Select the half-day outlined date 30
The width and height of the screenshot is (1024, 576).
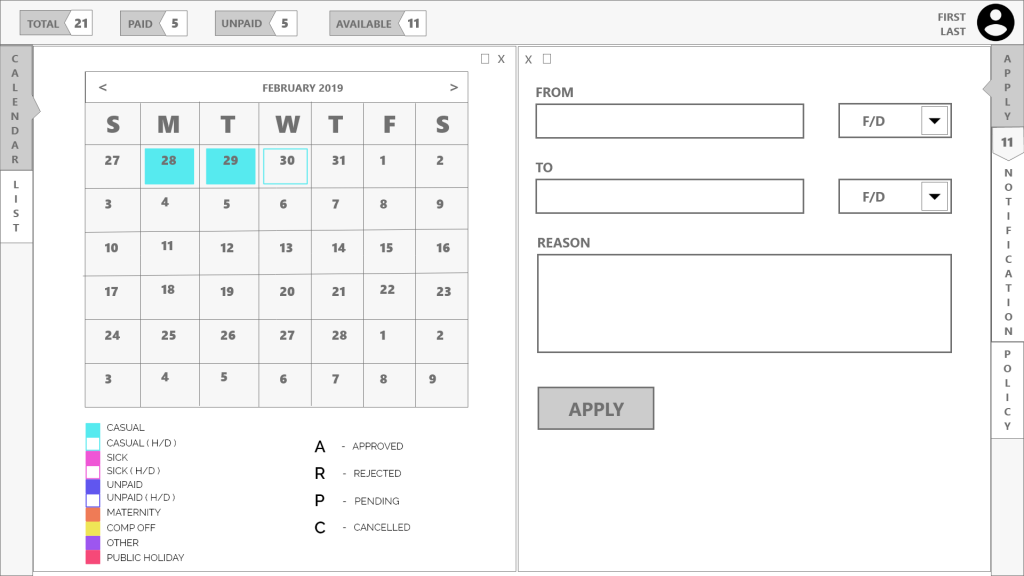pos(285,166)
